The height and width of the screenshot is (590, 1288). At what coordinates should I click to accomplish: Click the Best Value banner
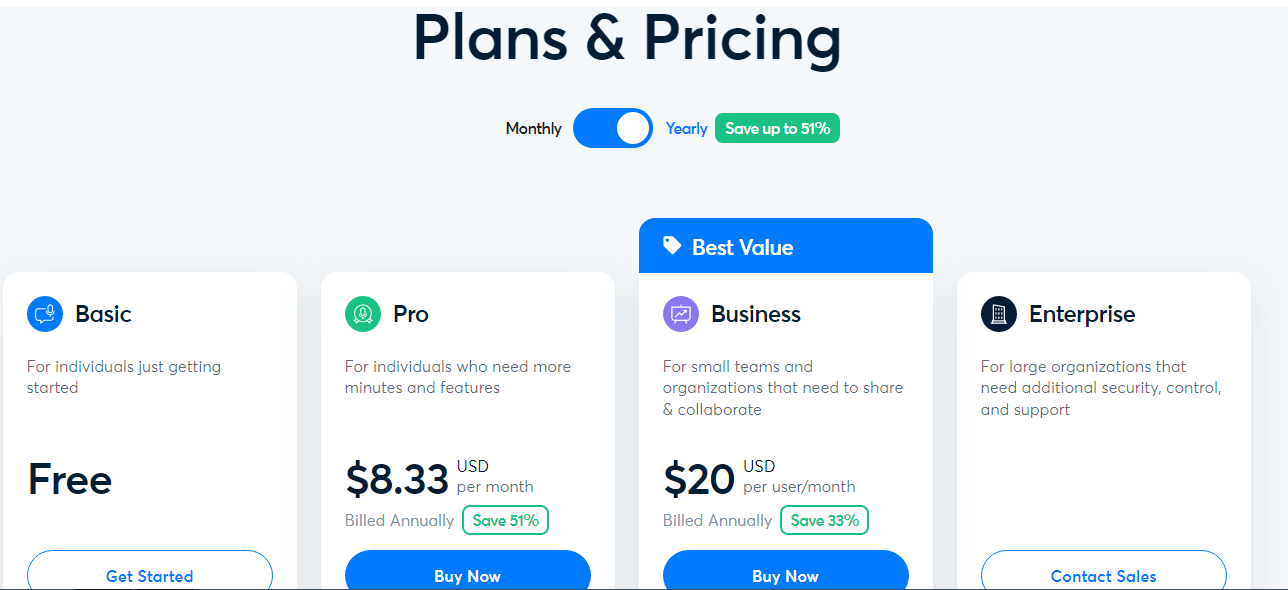point(785,246)
